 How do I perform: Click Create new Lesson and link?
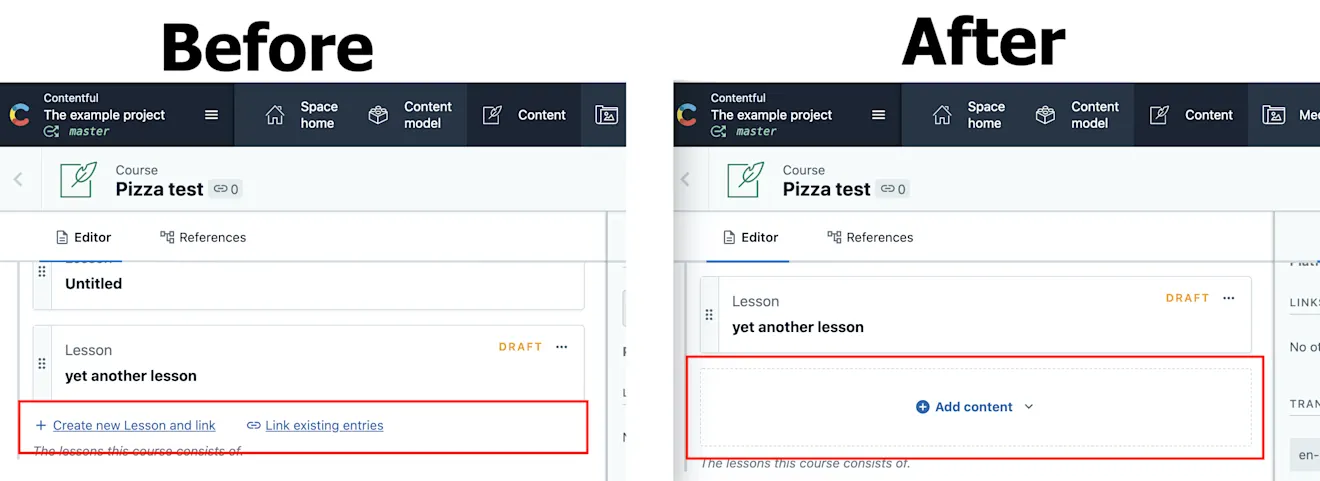point(125,425)
